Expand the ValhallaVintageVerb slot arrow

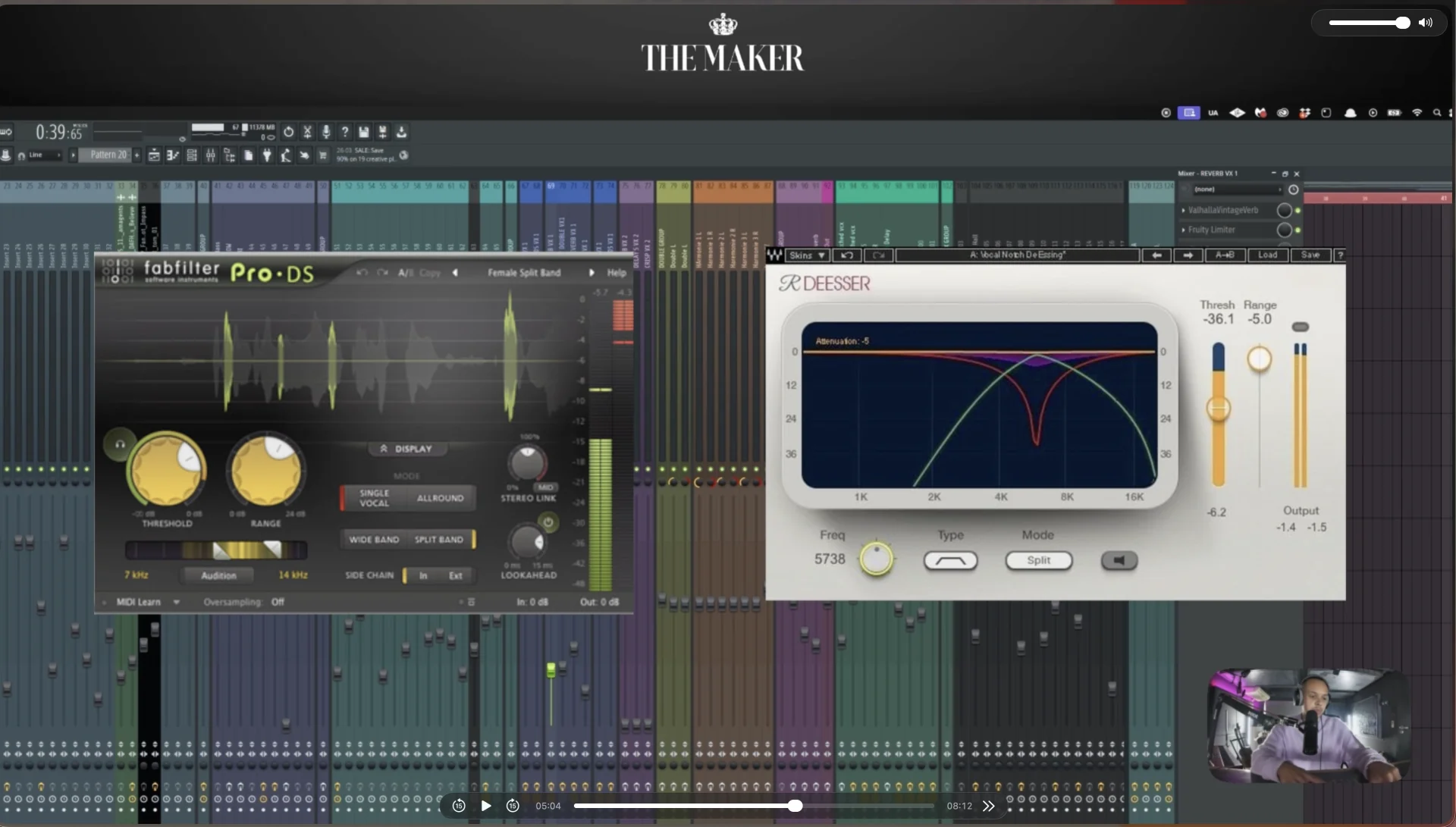pos(1184,210)
